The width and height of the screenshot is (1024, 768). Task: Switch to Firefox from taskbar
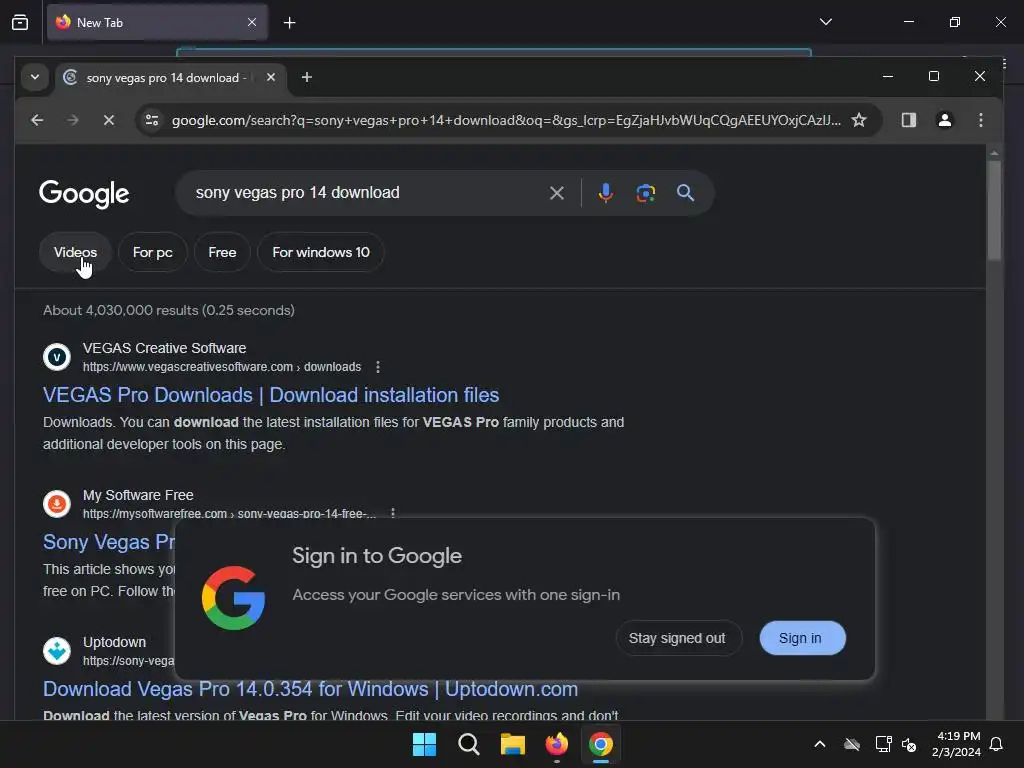pos(556,744)
